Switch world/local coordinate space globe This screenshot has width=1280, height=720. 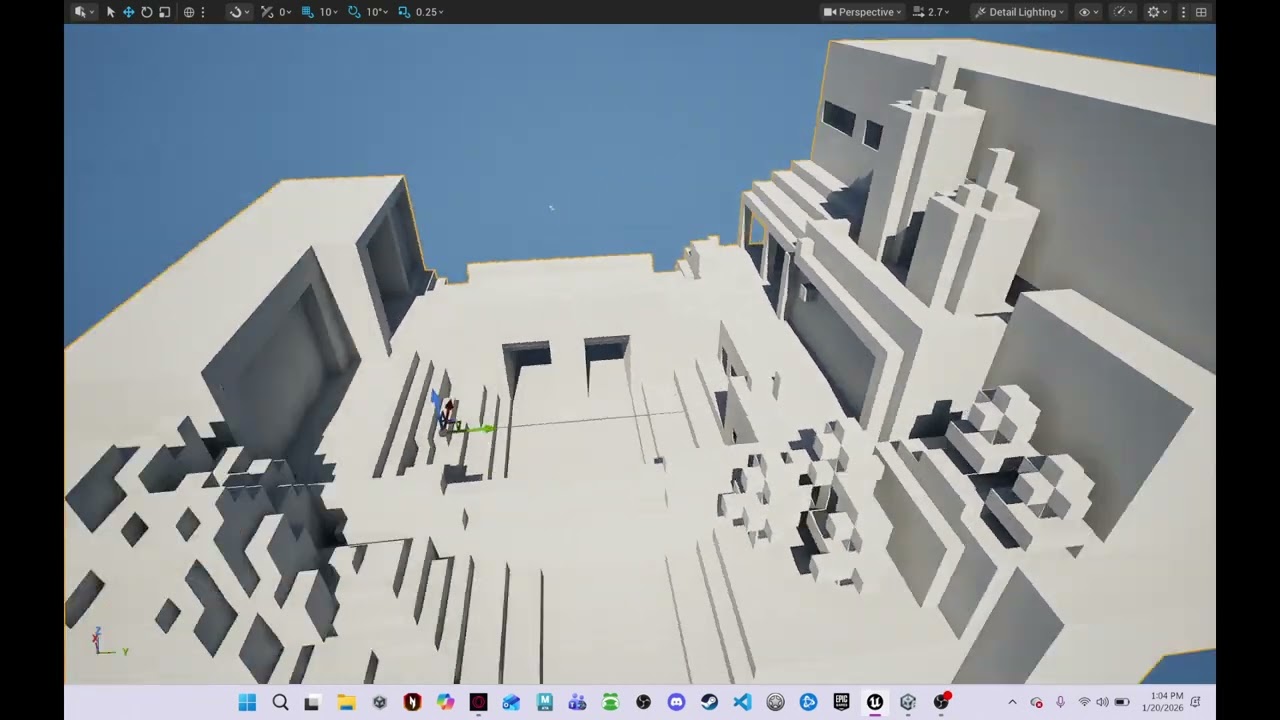188,12
